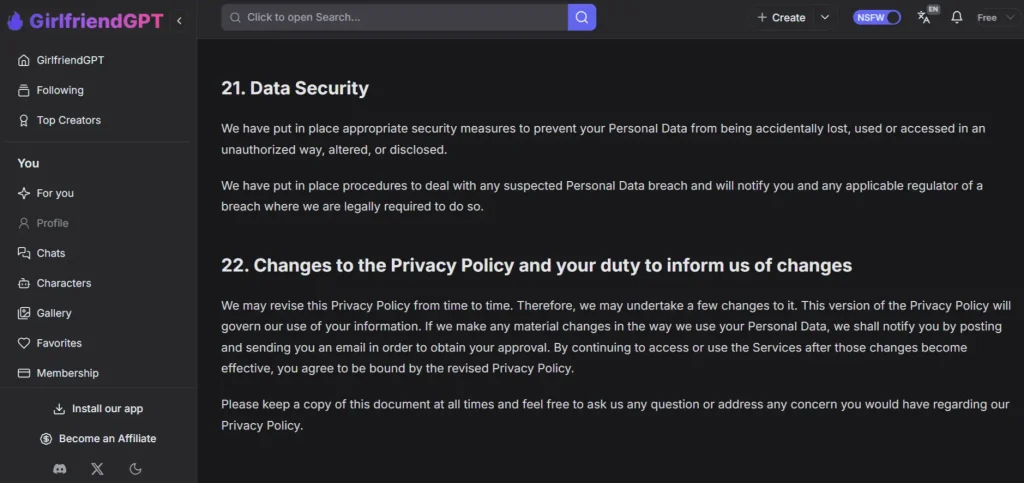Click the Become an Affiliate dollar icon

46,438
